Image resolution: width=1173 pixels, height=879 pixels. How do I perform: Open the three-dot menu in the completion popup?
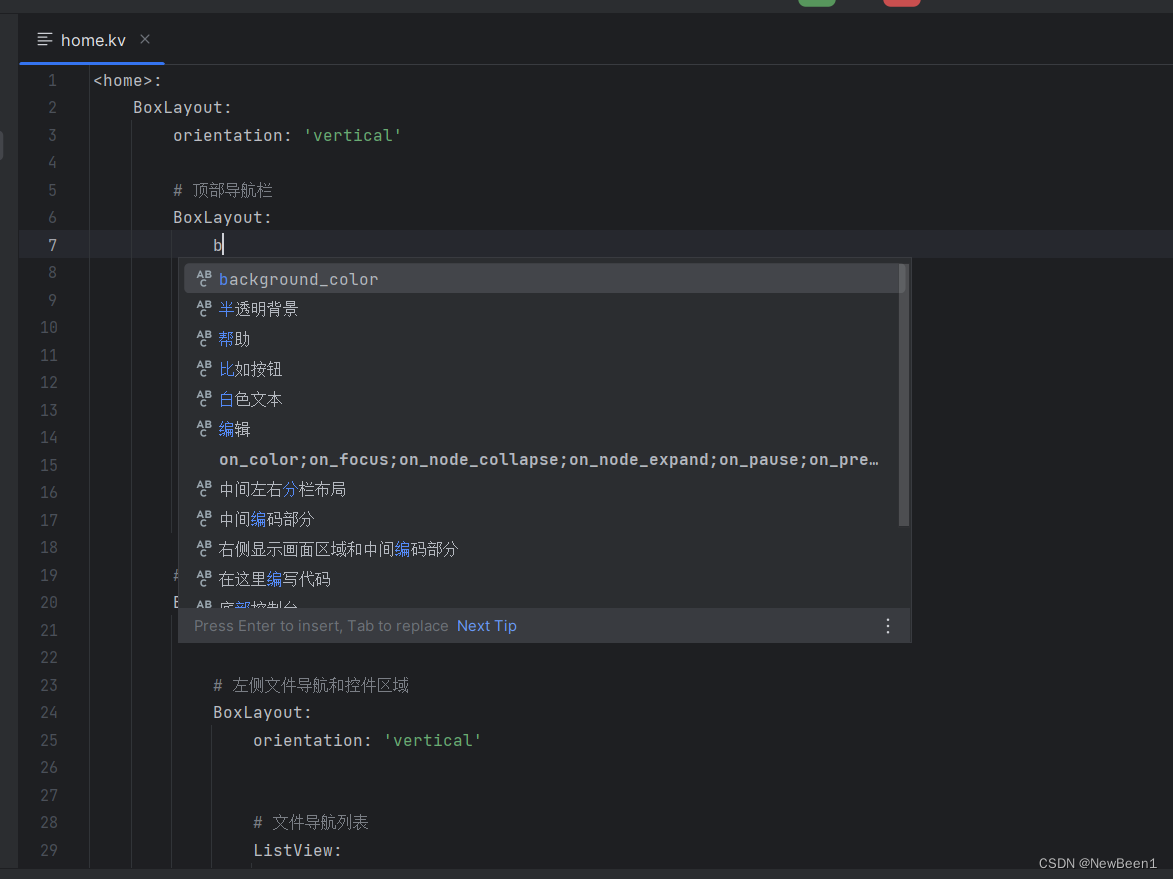pyautogui.click(x=887, y=625)
